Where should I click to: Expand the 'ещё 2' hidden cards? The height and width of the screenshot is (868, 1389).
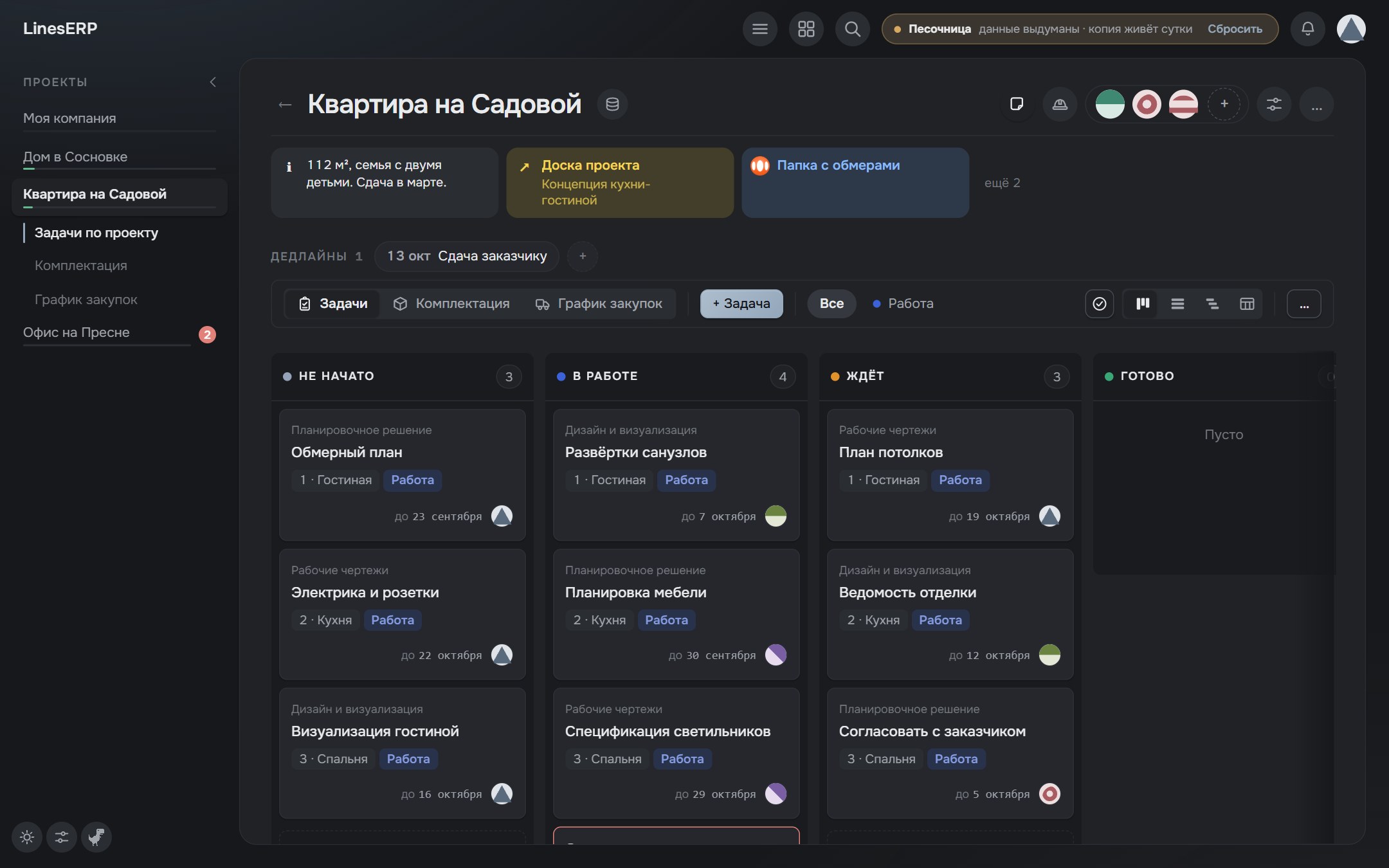click(x=1003, y=183)
